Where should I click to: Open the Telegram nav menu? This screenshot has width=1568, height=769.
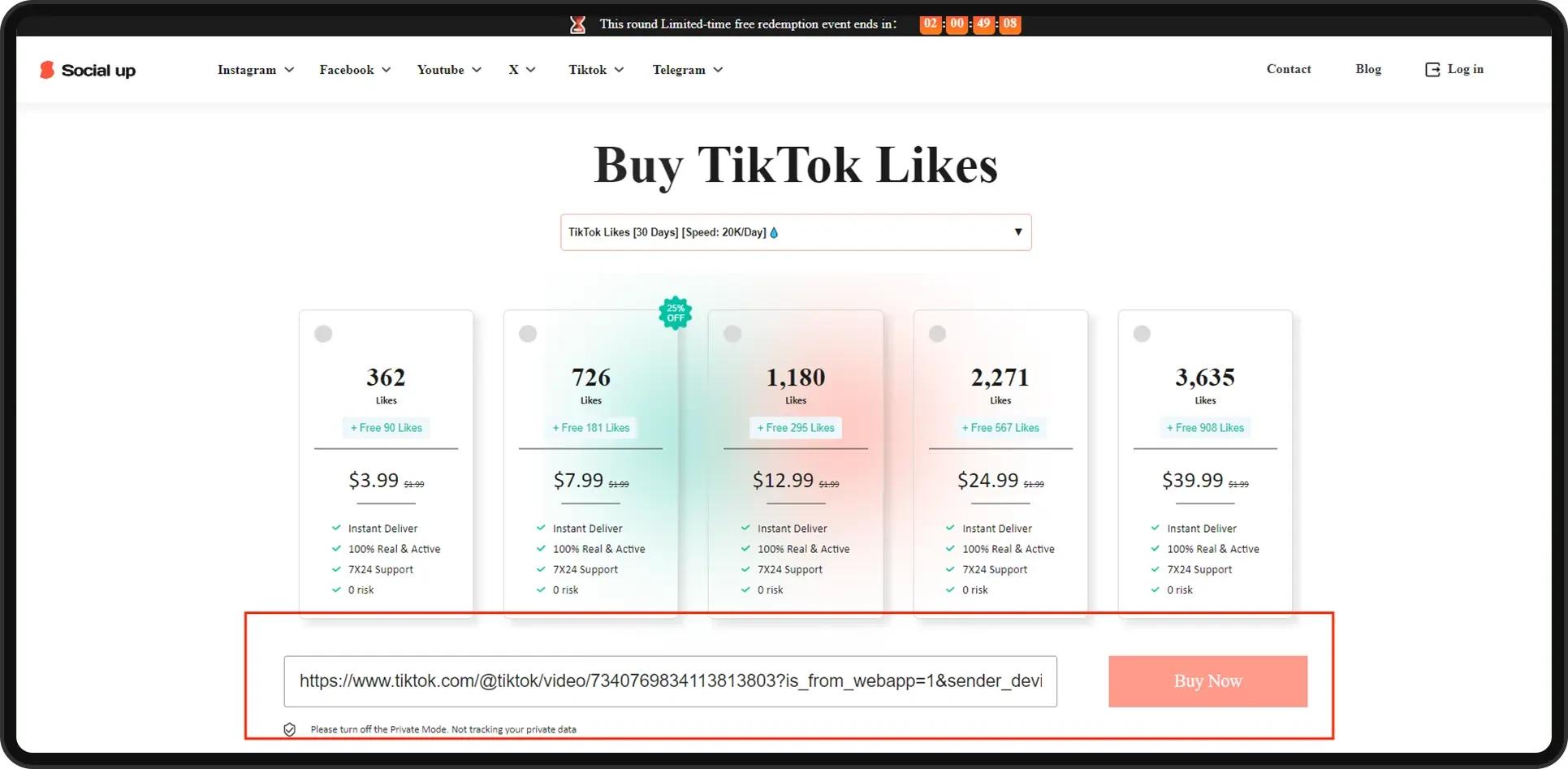688,70
